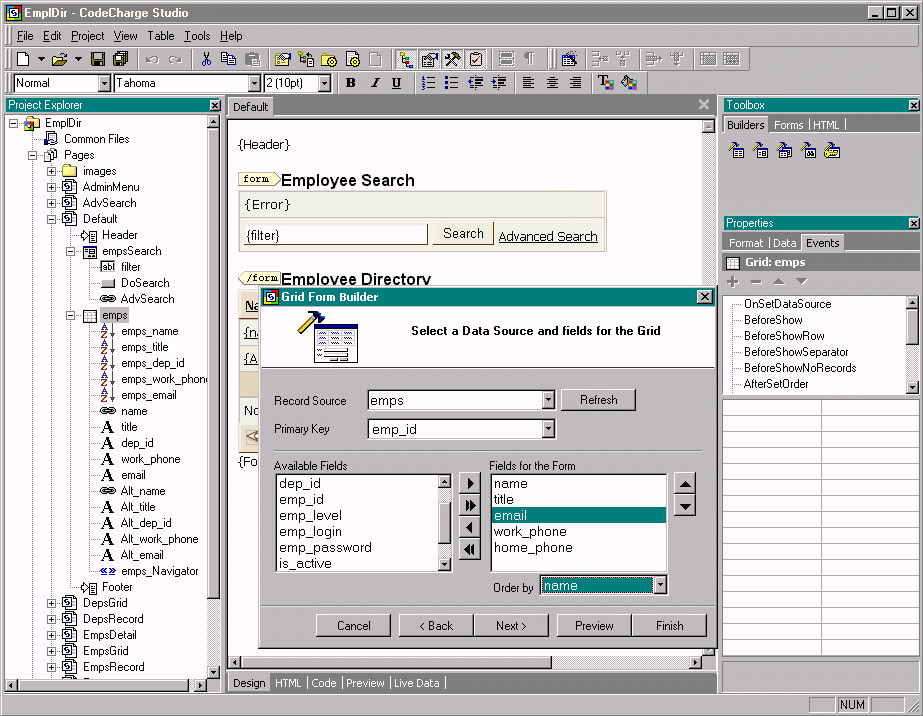The image size is (923, 716).
Task: Open the Order by dropdown
Action: click(x=660, y=585)
